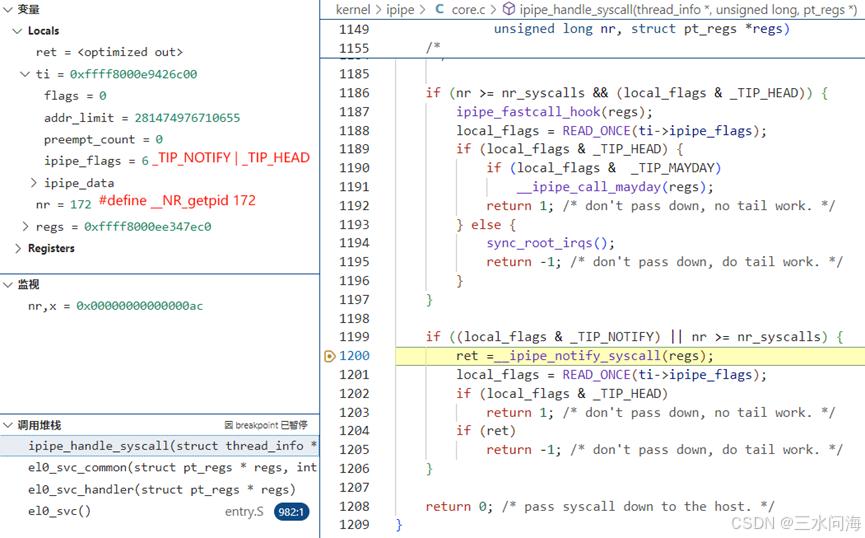
Task: Click line number 1208 in the gutter
Action: point(354,506)
